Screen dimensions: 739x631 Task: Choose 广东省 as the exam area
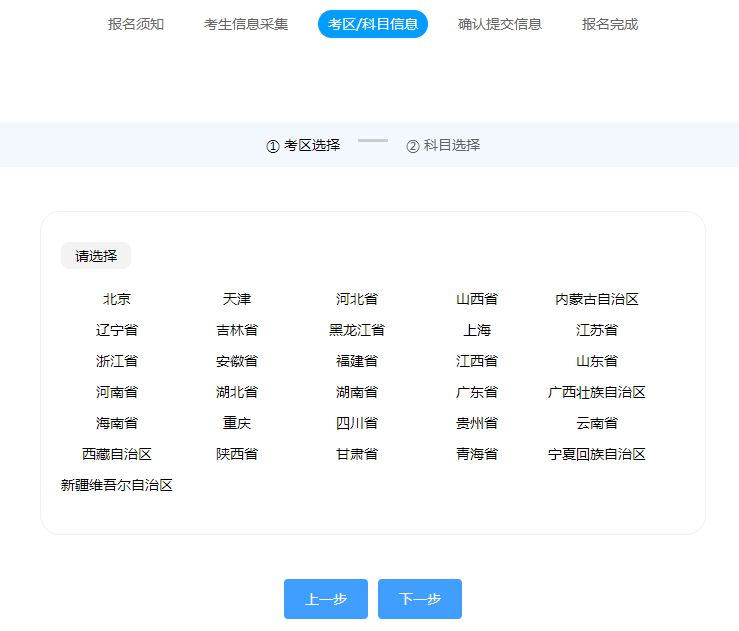(477, 392)
